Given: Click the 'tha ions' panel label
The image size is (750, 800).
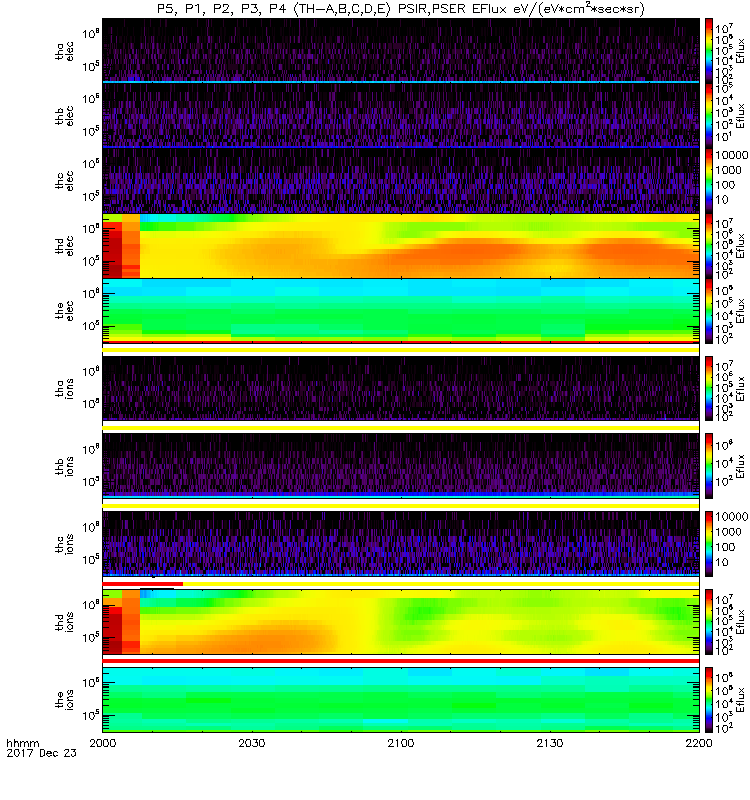Looking at the screenshot, I should pos(64,389).
